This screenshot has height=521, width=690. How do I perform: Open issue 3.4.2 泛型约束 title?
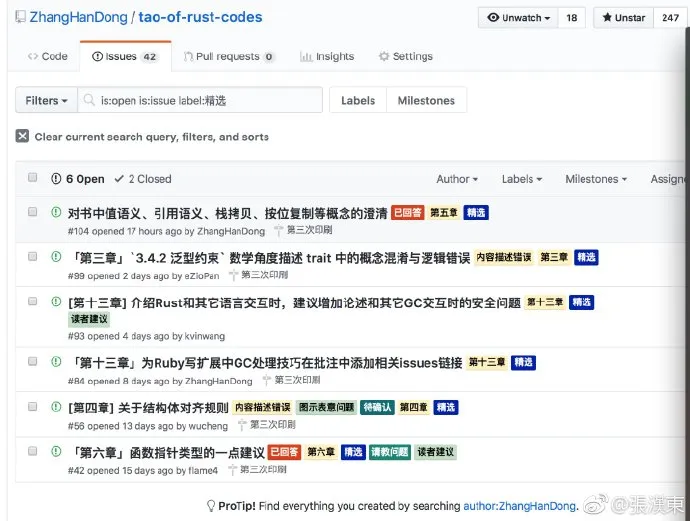[271, 258]
